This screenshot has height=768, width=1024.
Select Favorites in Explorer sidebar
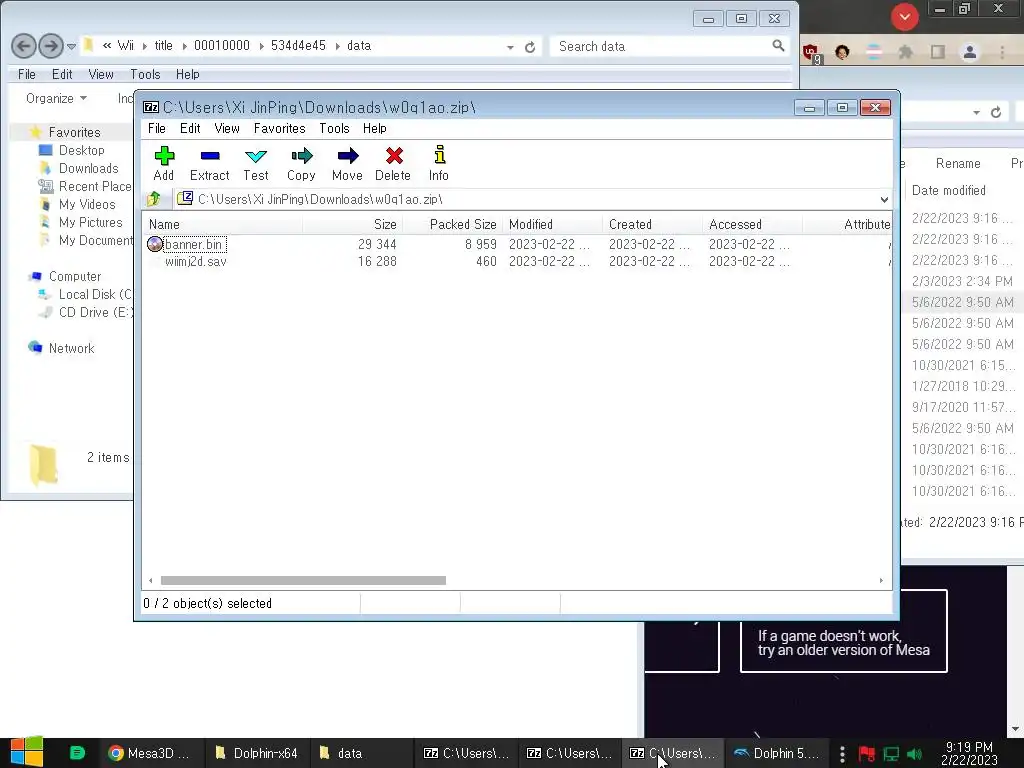pyautogui.click(x=74, y=132)
